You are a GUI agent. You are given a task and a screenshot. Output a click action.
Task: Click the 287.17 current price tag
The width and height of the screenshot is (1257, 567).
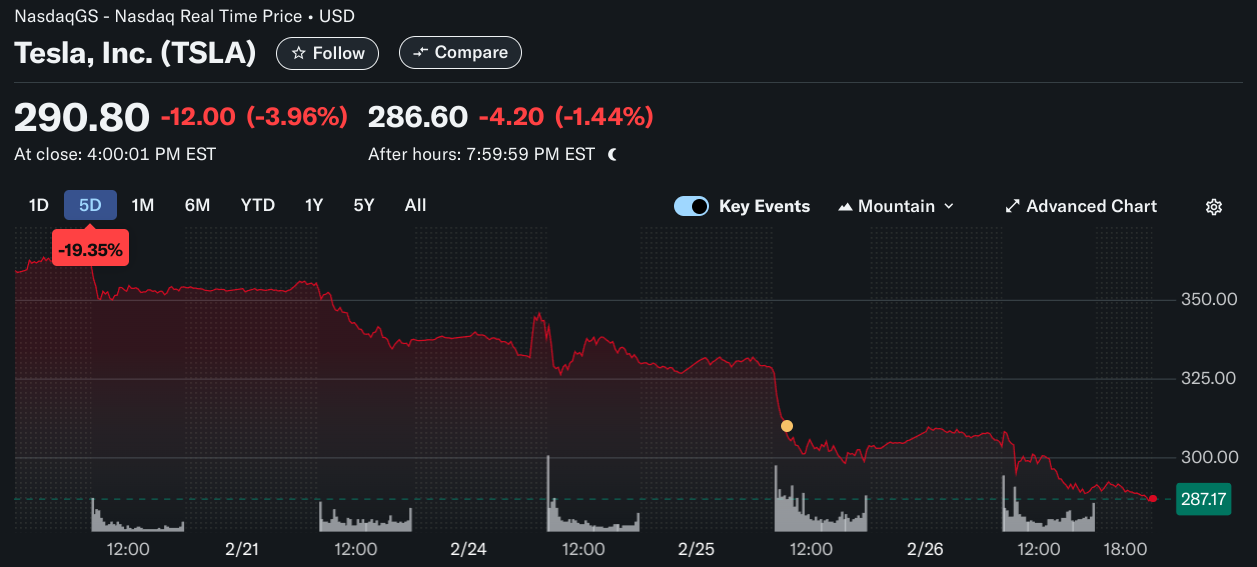tap(1203, 498)
